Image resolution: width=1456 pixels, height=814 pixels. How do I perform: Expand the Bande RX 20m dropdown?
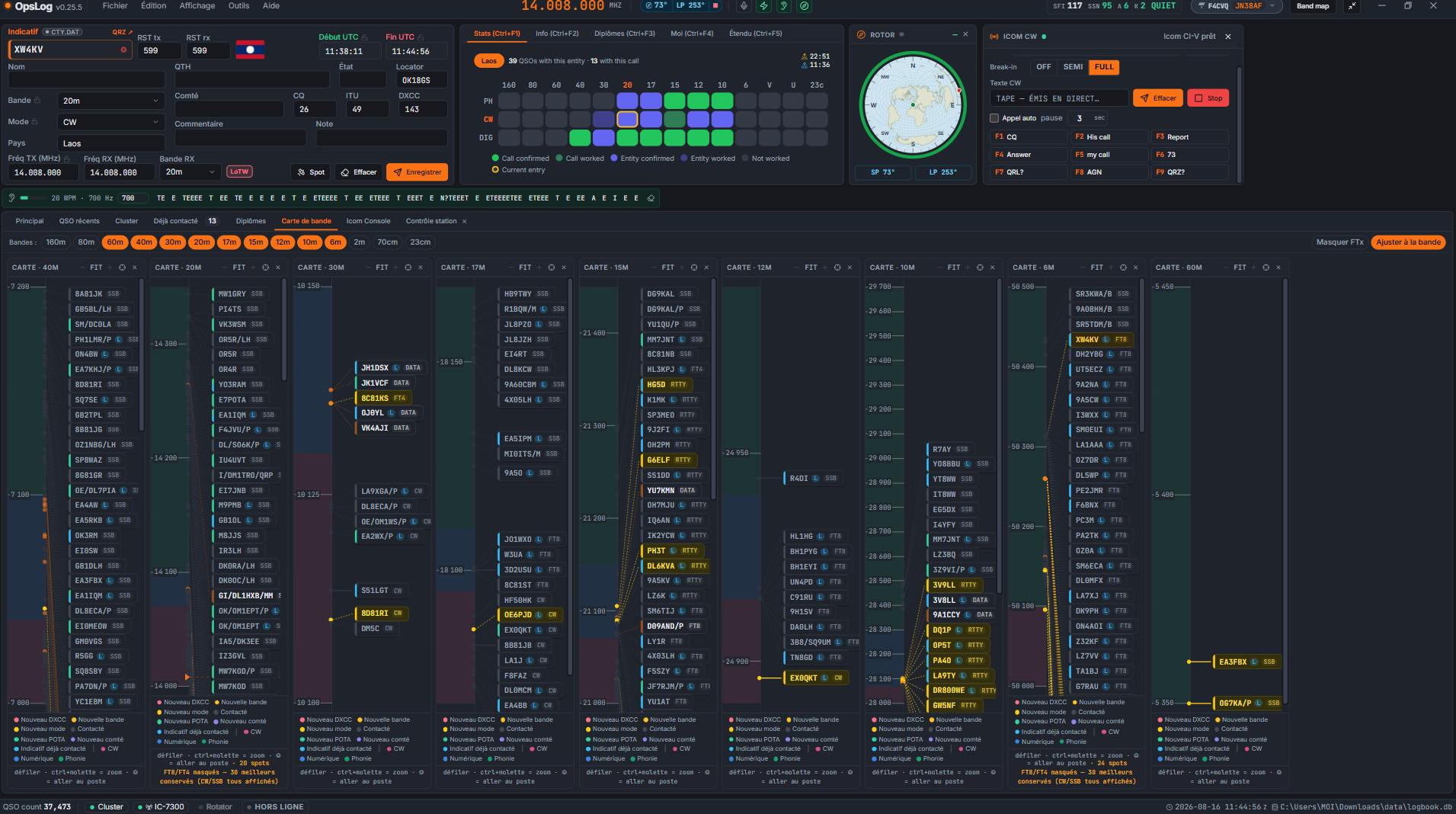pos(190,172)
